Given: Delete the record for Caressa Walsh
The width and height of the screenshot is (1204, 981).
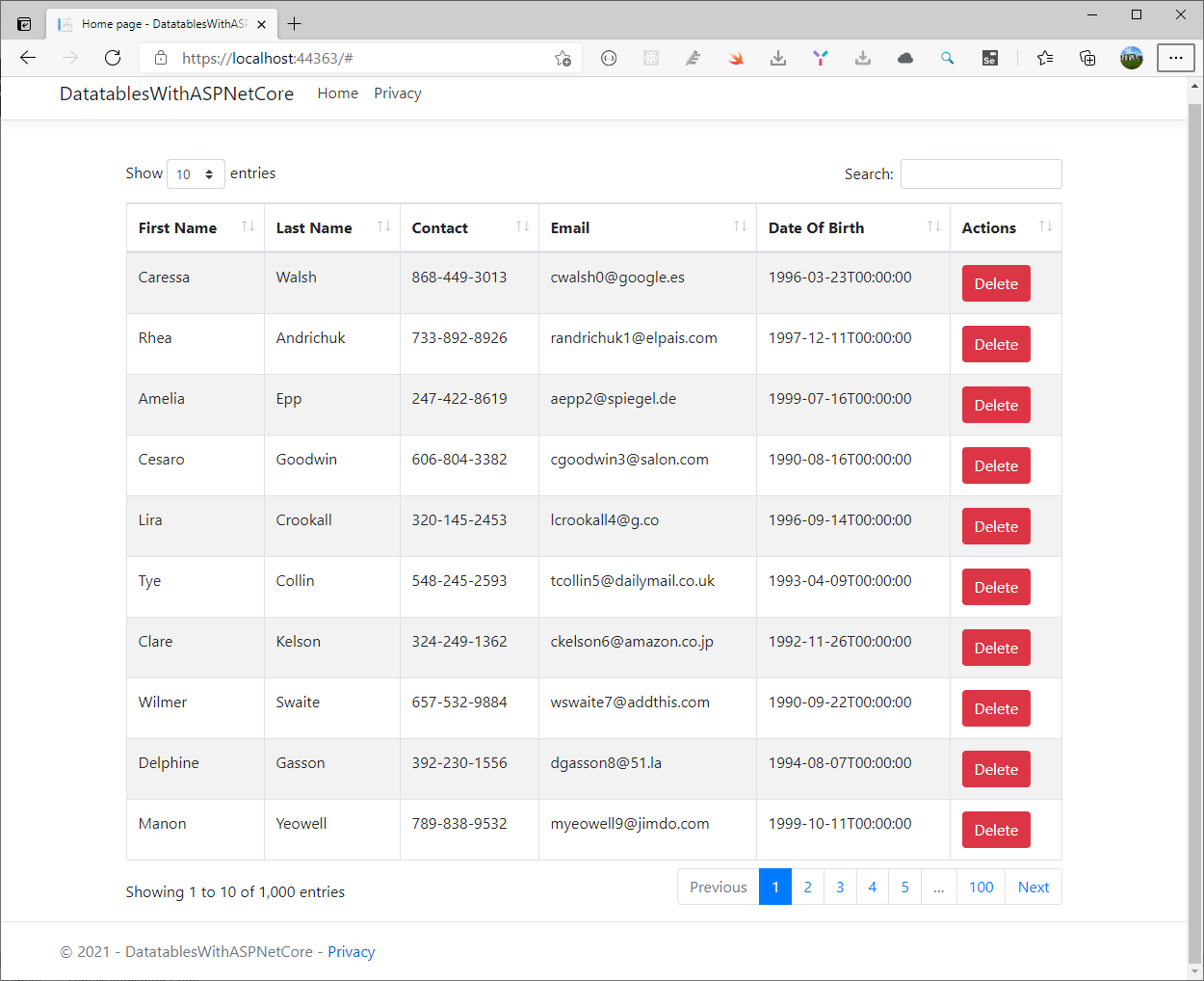Looking at the screenshot, I should 995,283.
